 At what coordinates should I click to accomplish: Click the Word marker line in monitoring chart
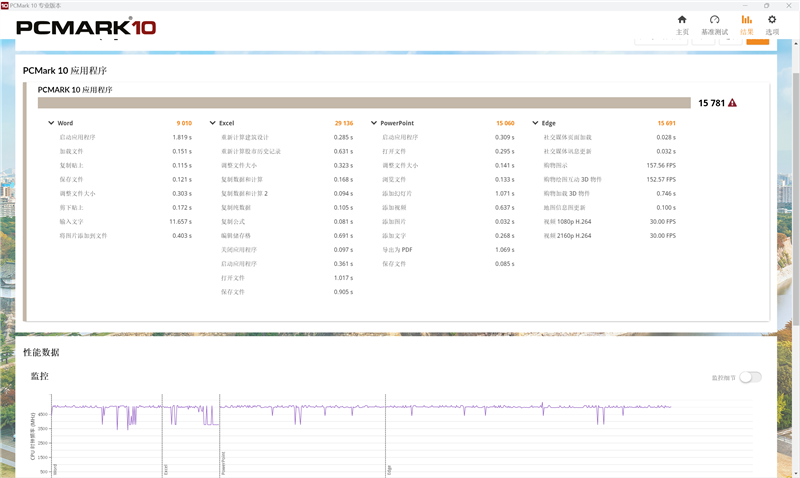[52, 435]
